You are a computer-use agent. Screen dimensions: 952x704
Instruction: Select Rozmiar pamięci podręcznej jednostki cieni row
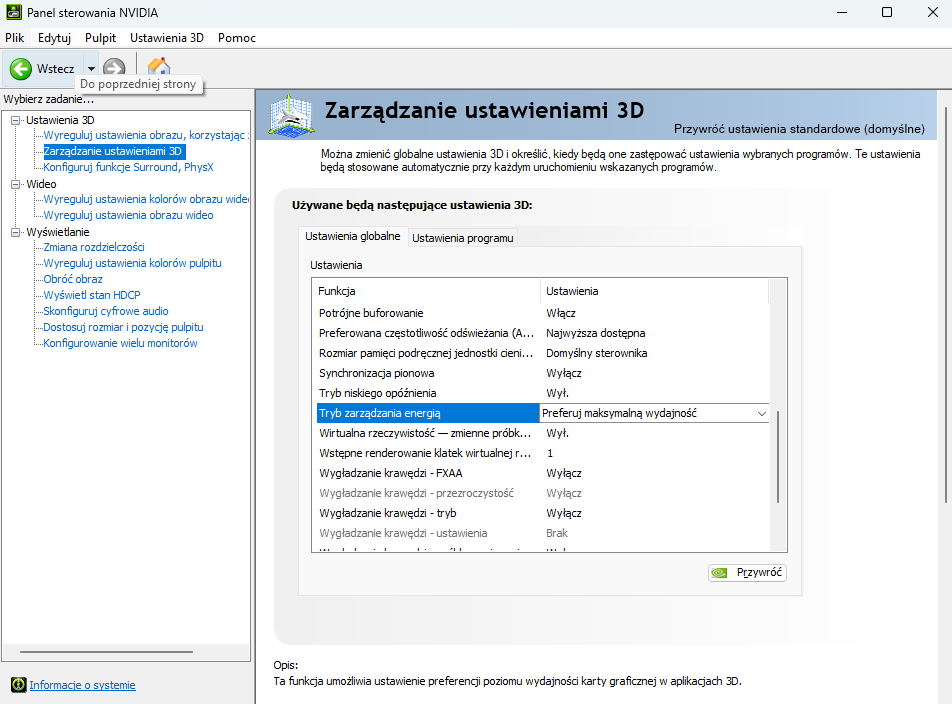[542, 353]
